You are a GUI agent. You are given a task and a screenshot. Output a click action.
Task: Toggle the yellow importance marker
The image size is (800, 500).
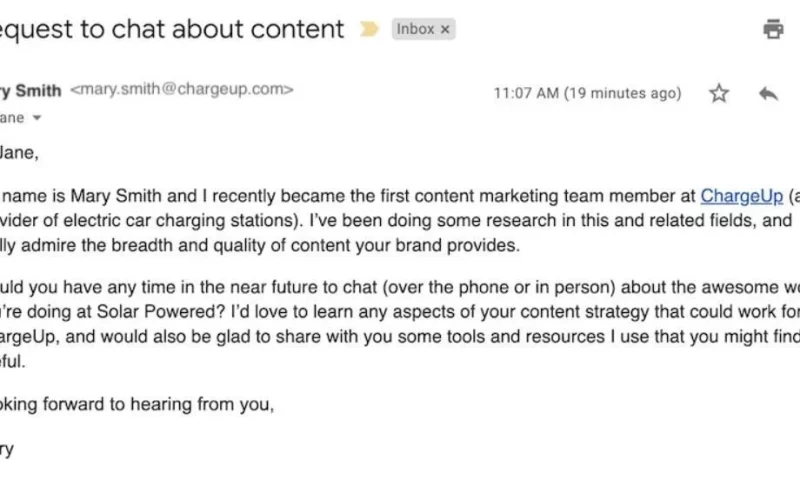[369, 29]
